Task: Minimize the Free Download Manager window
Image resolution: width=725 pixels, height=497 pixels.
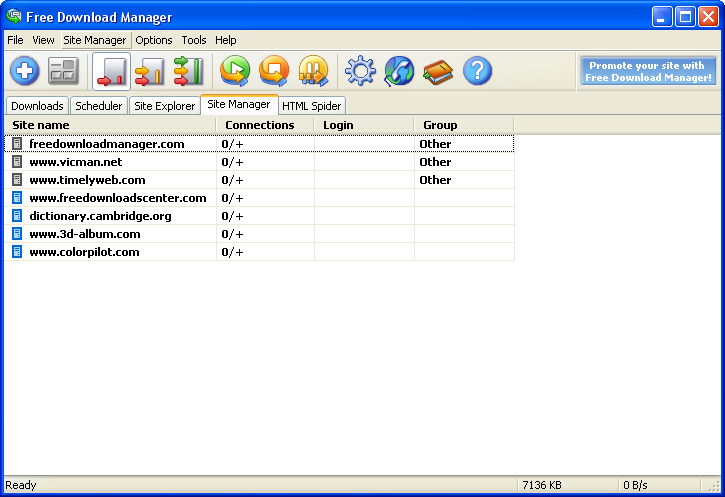Action: click(x=662, y=17)
